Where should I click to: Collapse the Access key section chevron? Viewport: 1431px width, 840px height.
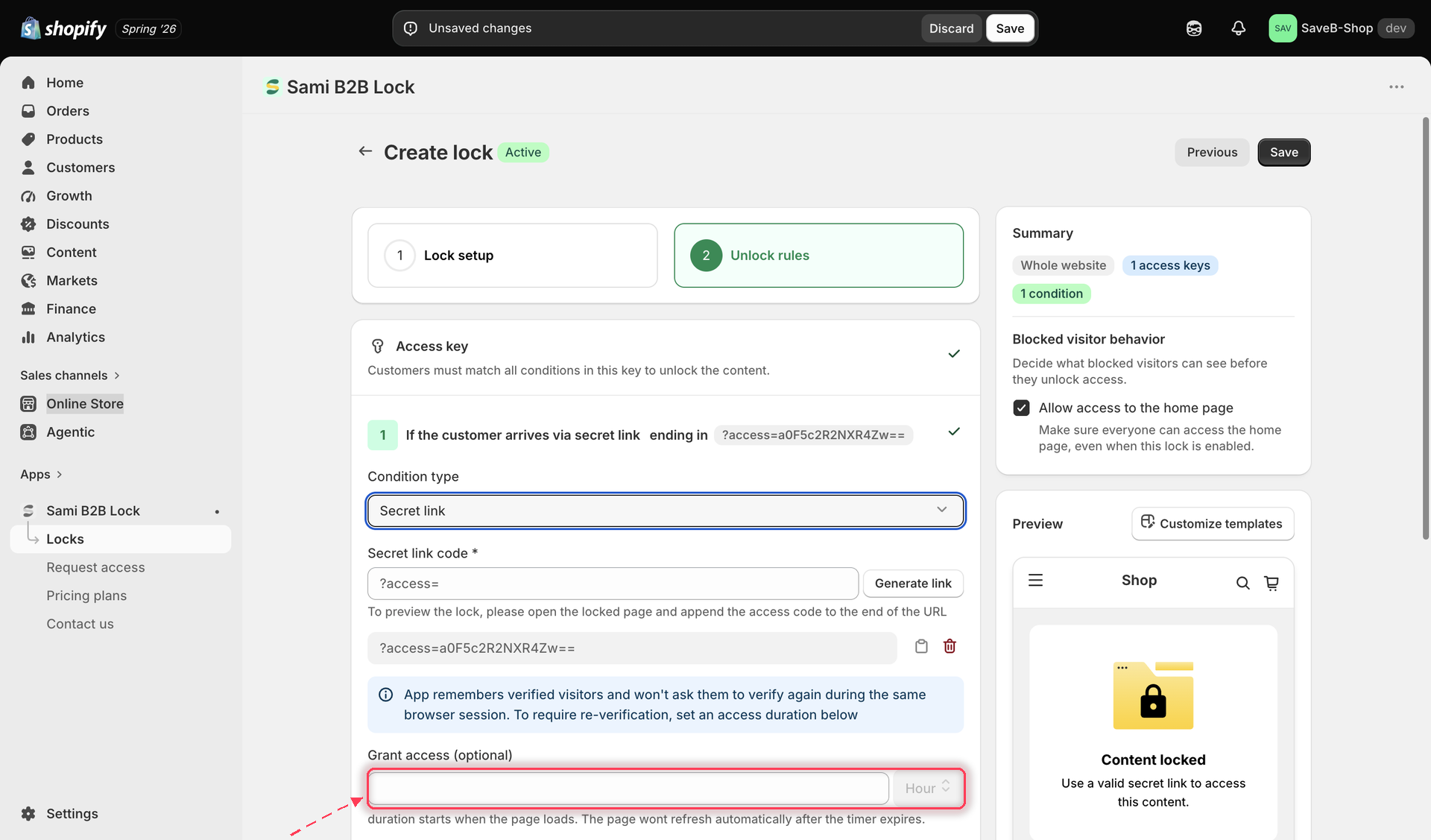pos(953,353)
